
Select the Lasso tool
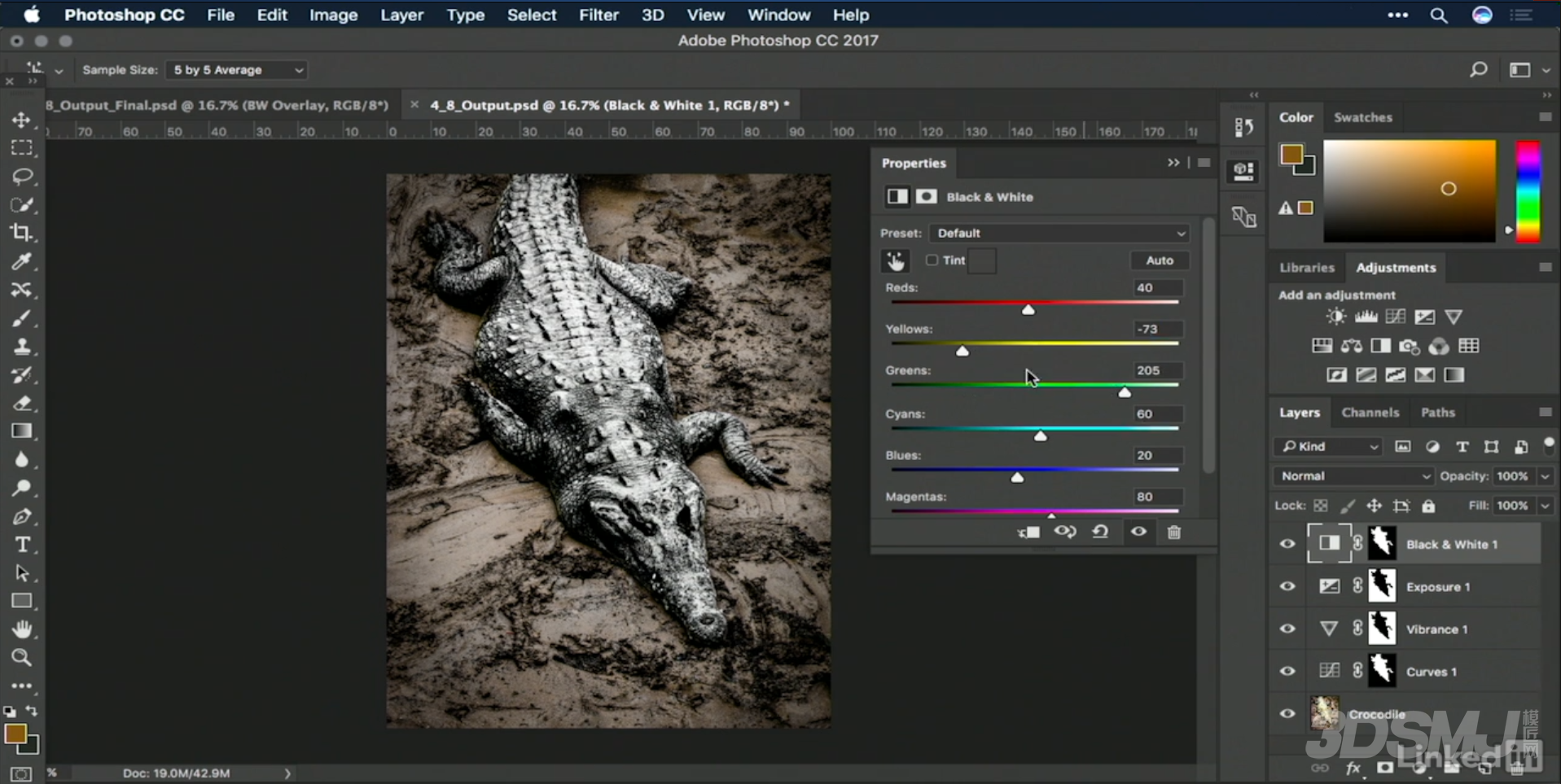[22, 177]
